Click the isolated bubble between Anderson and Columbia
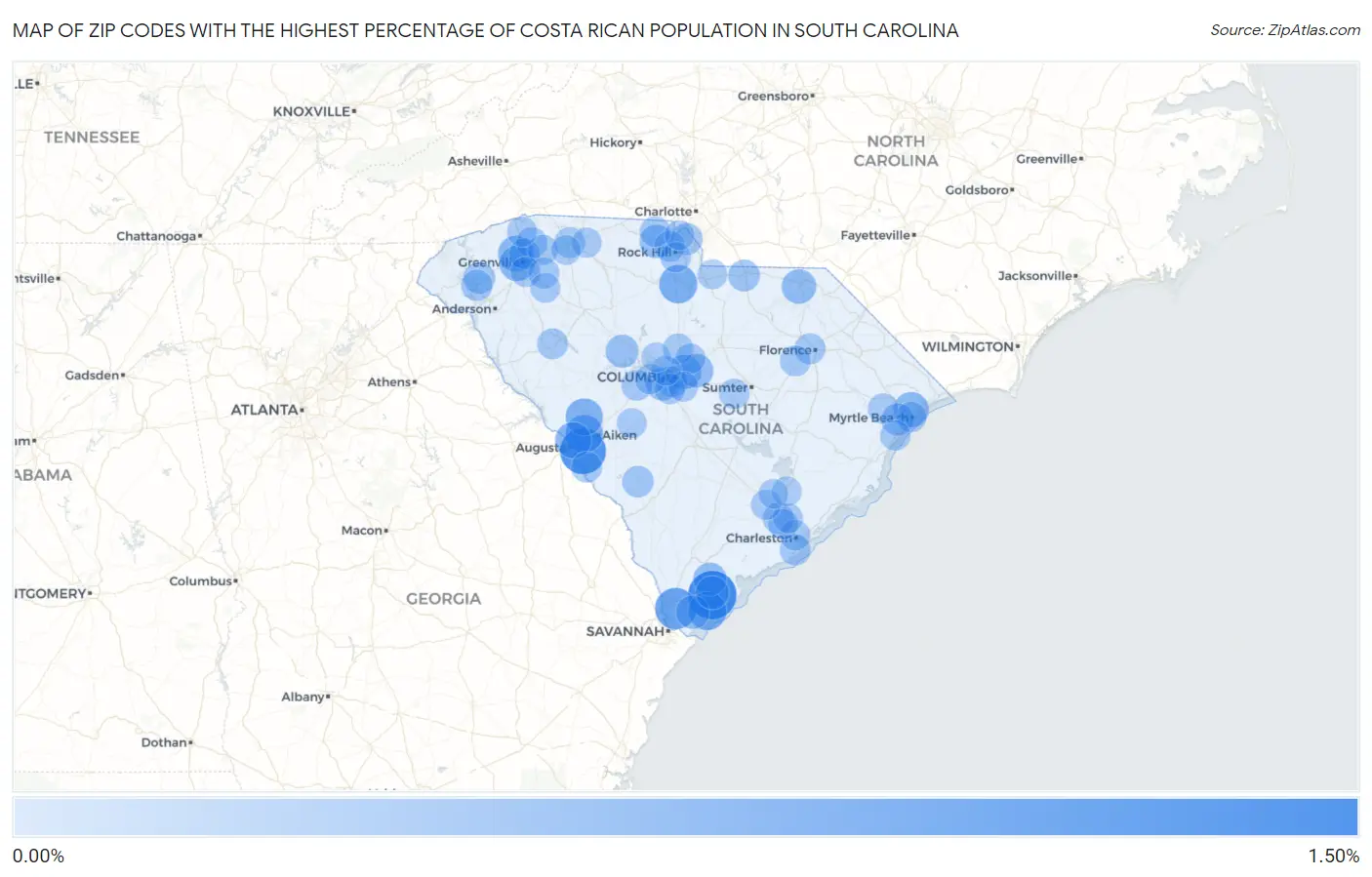Screen dimensions: 1372x877 coord(552,343)
